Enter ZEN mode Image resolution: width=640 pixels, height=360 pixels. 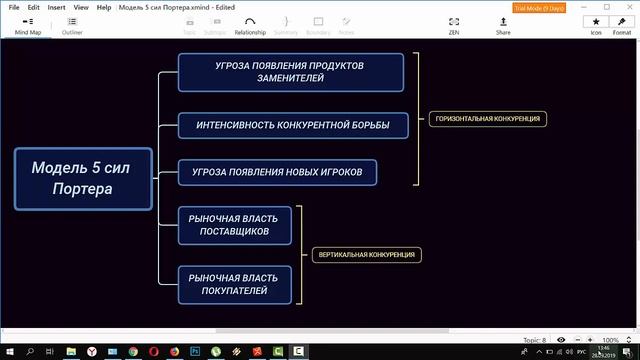click(454, 26)
